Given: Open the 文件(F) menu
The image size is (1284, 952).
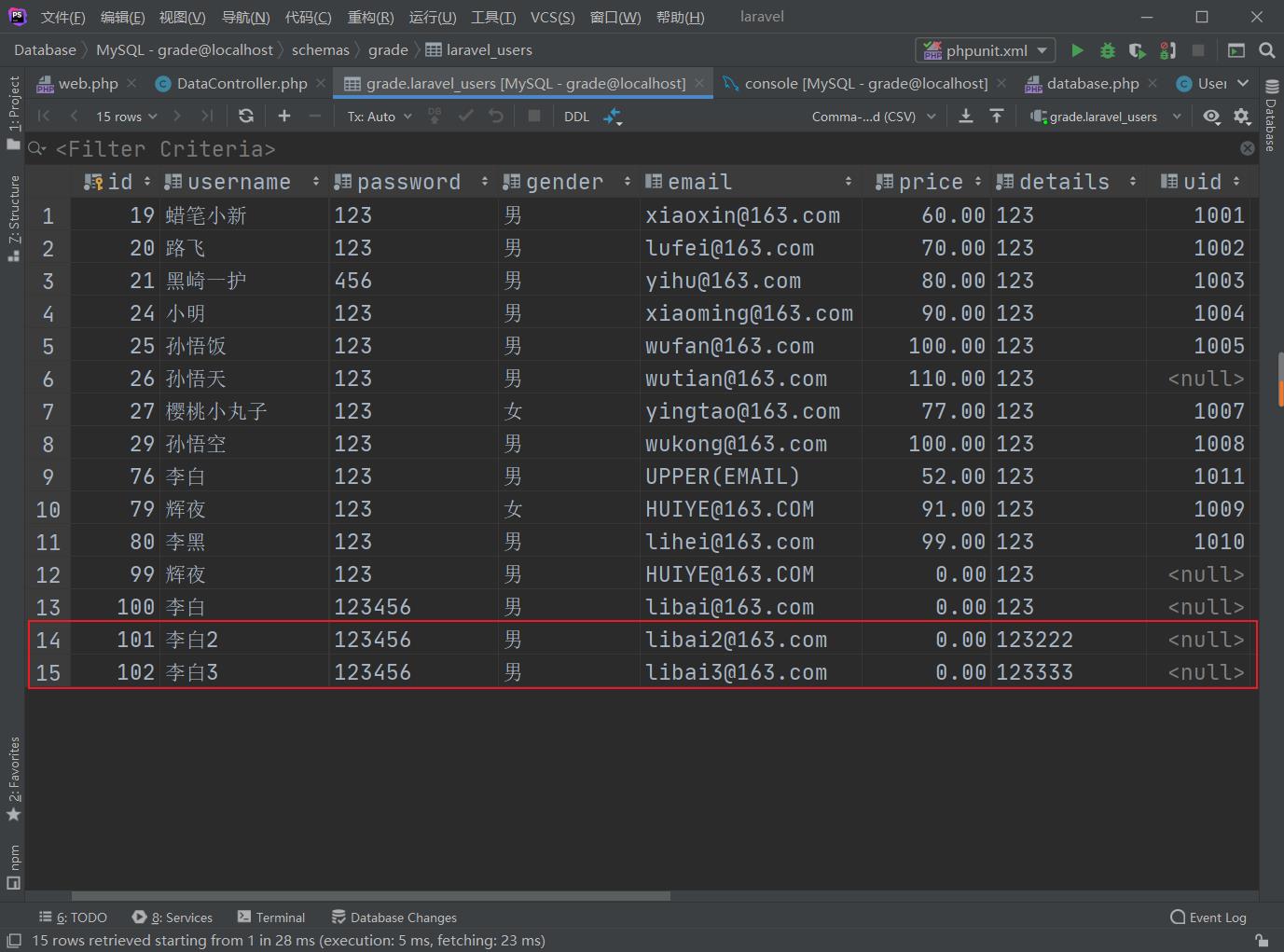Looking at the screenshot, I should coord(62,17).
